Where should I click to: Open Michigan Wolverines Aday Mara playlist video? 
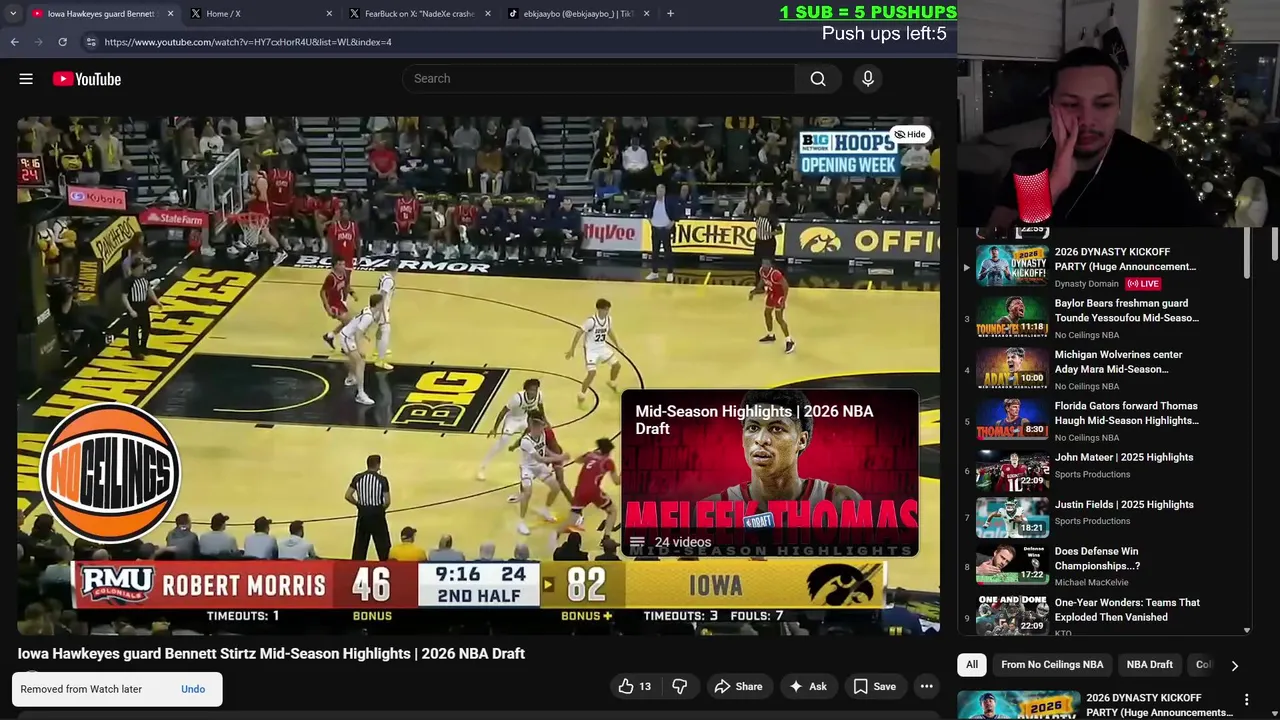(1104, 369)
